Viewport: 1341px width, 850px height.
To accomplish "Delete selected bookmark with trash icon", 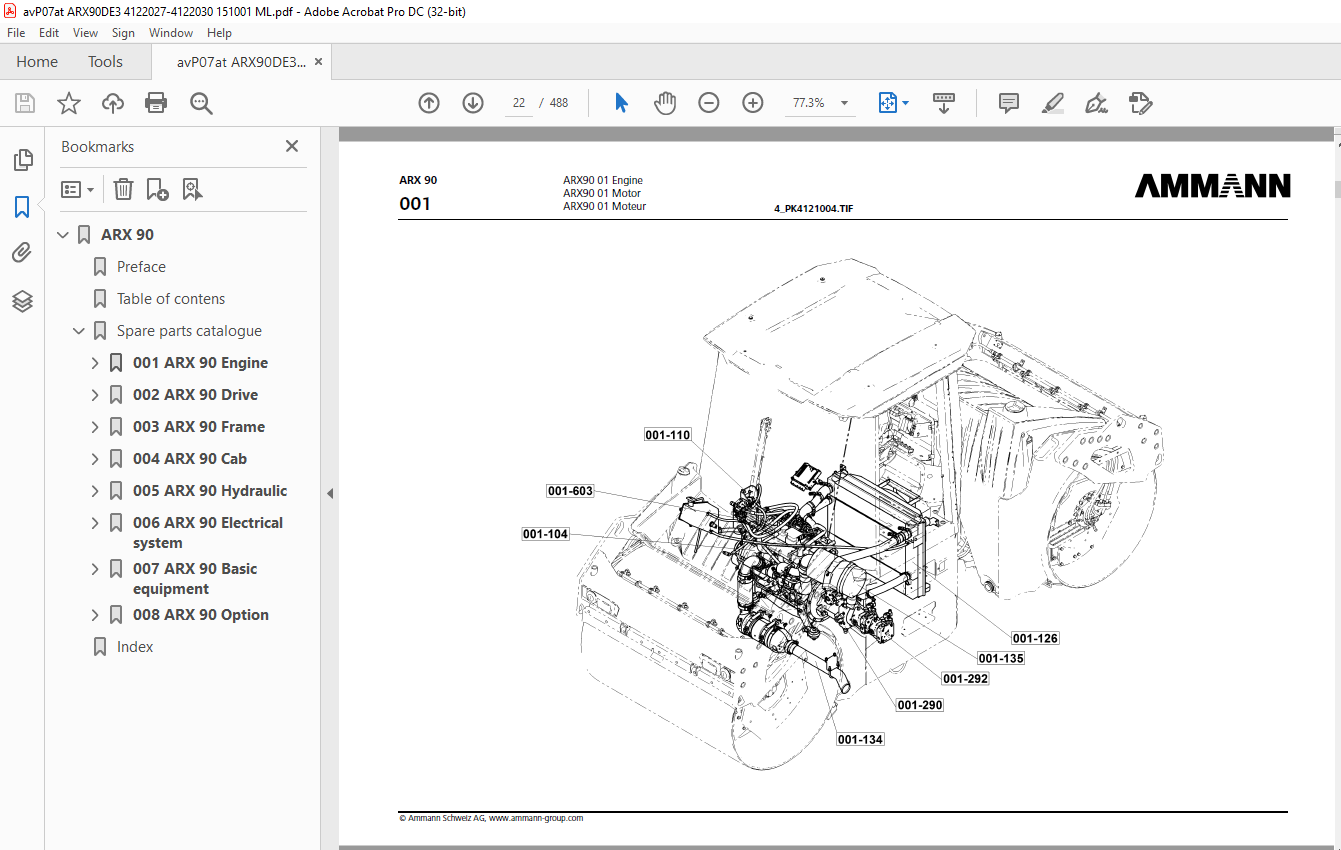I will click(123, 189).
